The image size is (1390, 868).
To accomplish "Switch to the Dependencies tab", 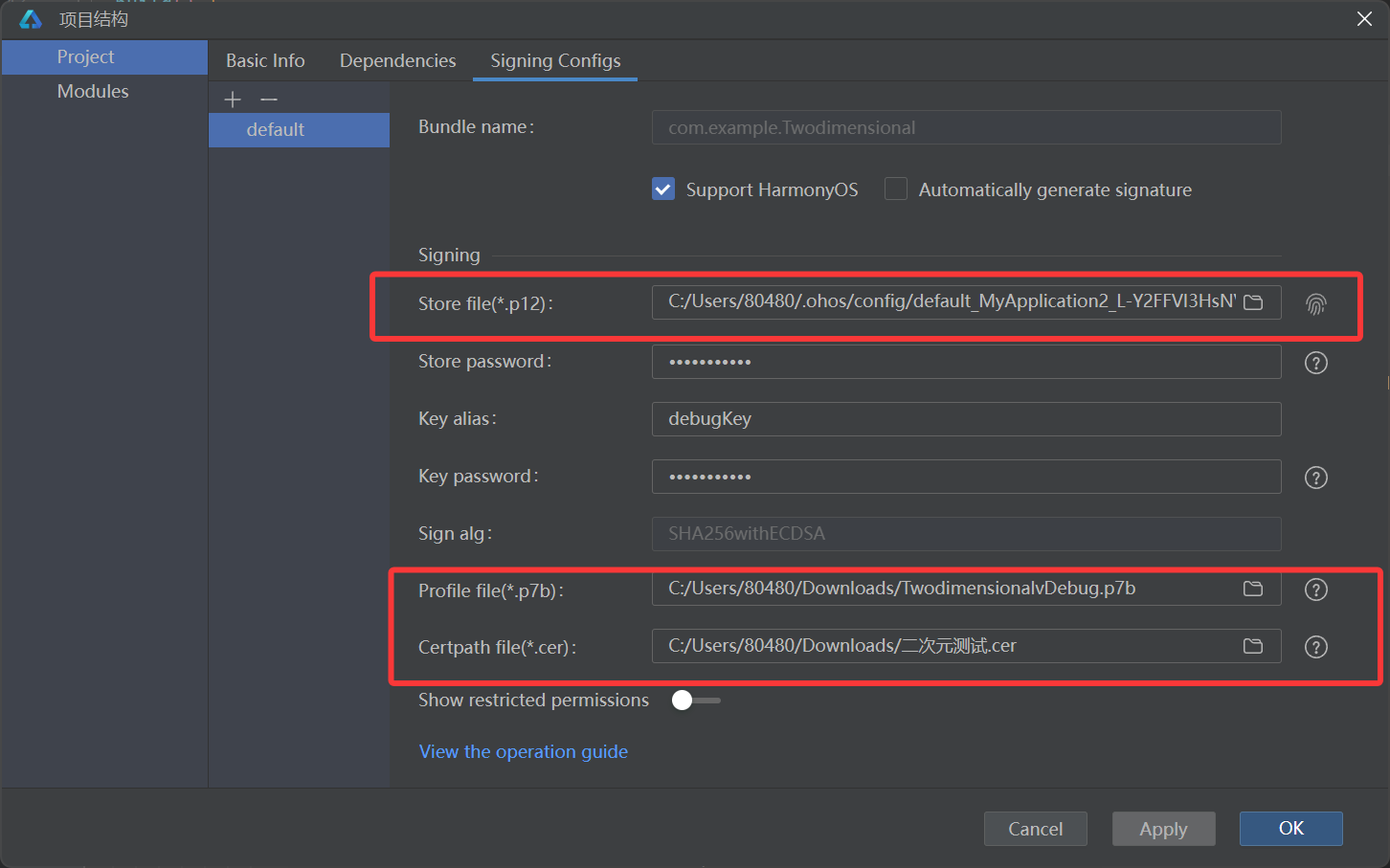I will (x=397, y=60).
